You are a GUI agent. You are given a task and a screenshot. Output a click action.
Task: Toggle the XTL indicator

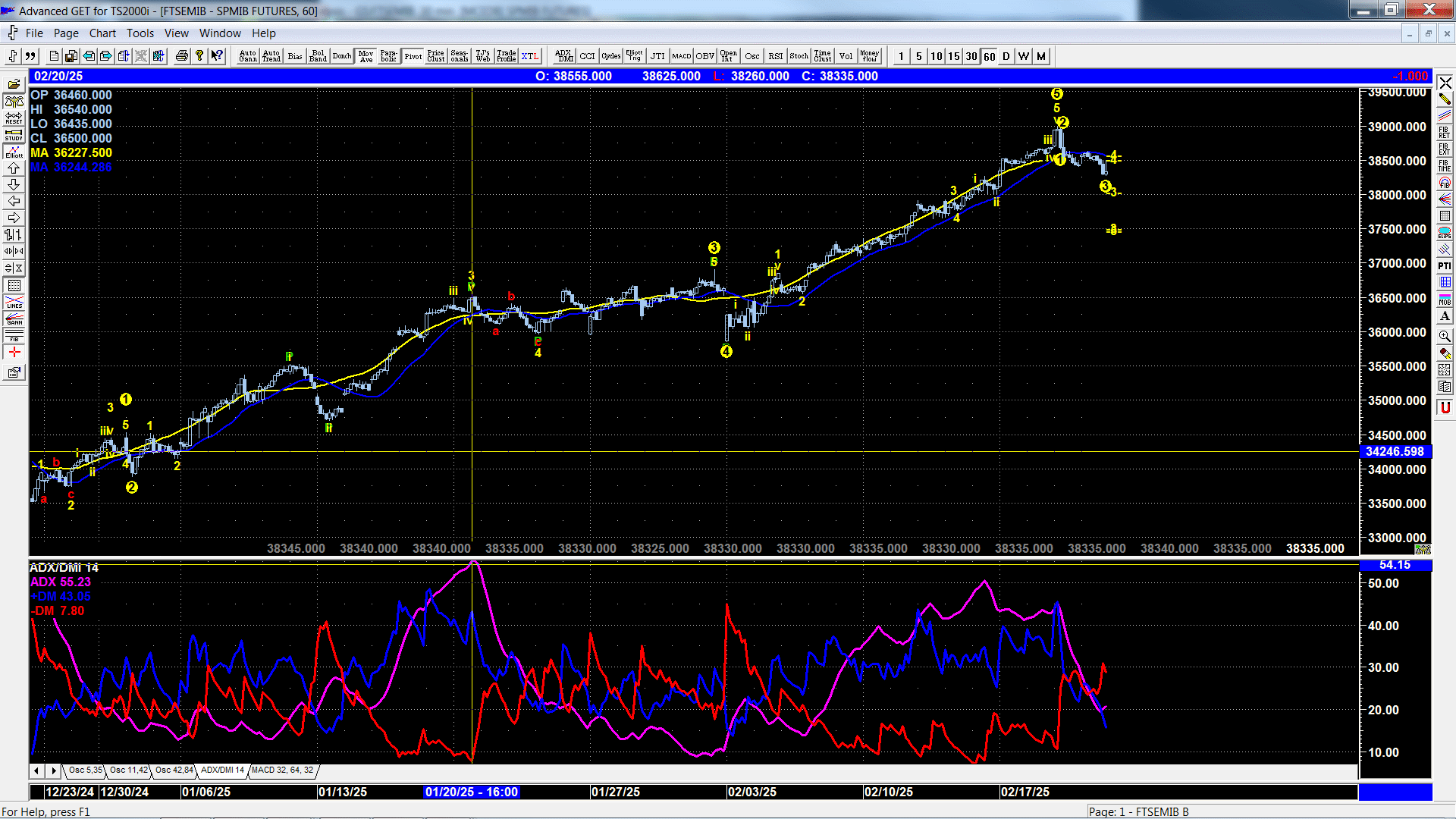coord(530,56)
